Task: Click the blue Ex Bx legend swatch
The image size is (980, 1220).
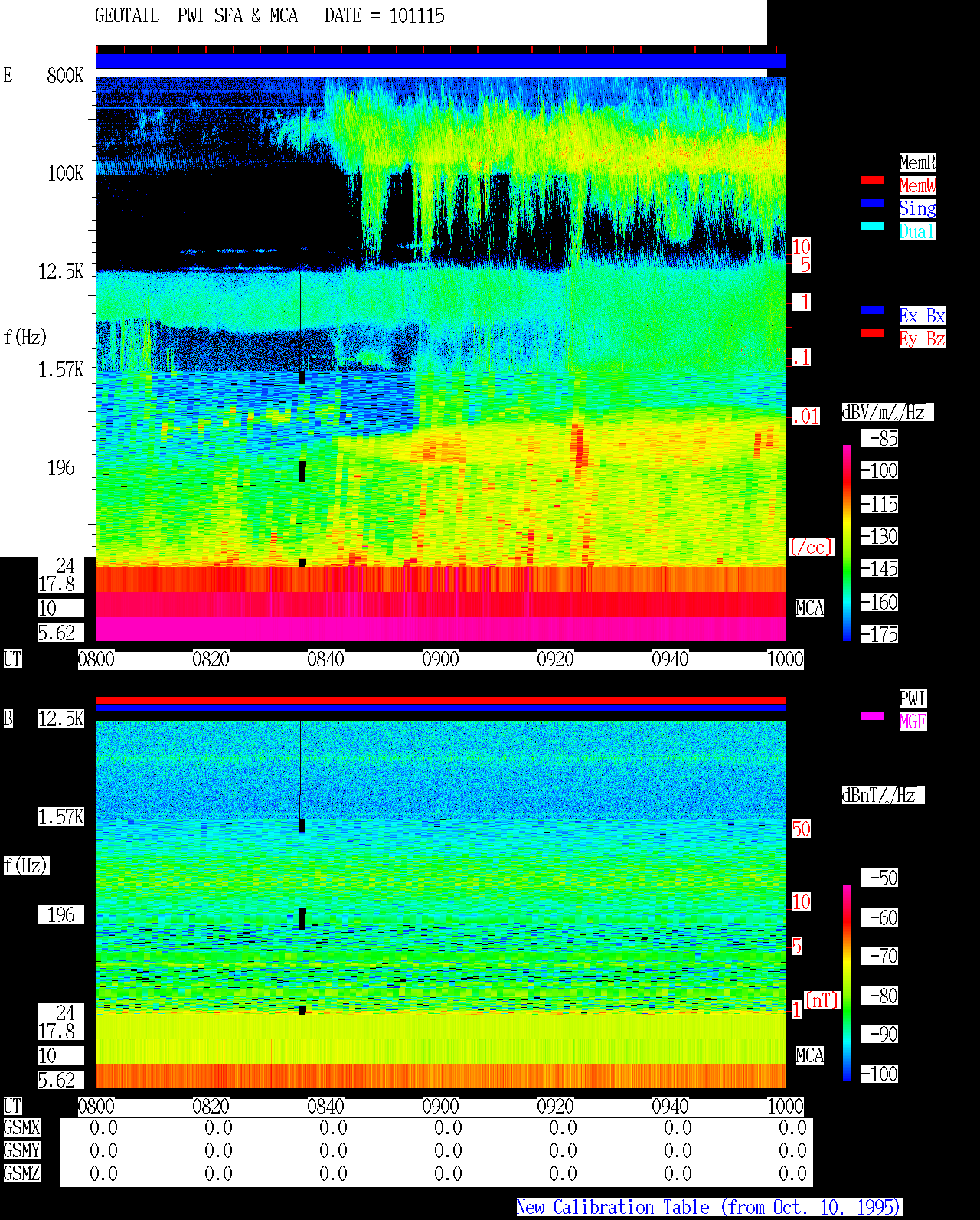Action: pyautogui.click(x=873, y=311)
